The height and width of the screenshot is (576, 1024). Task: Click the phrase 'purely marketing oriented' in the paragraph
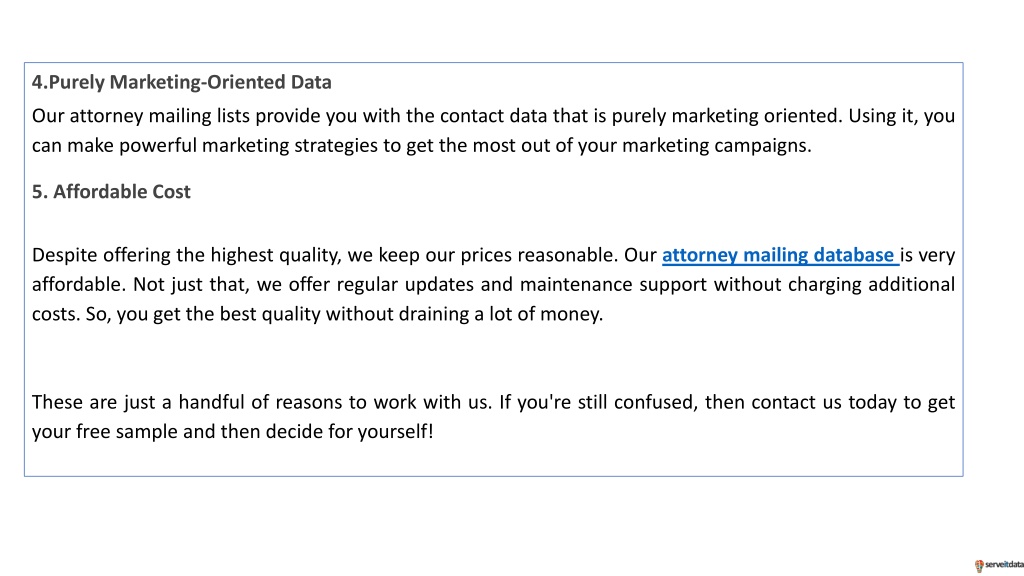coord(727,116)
